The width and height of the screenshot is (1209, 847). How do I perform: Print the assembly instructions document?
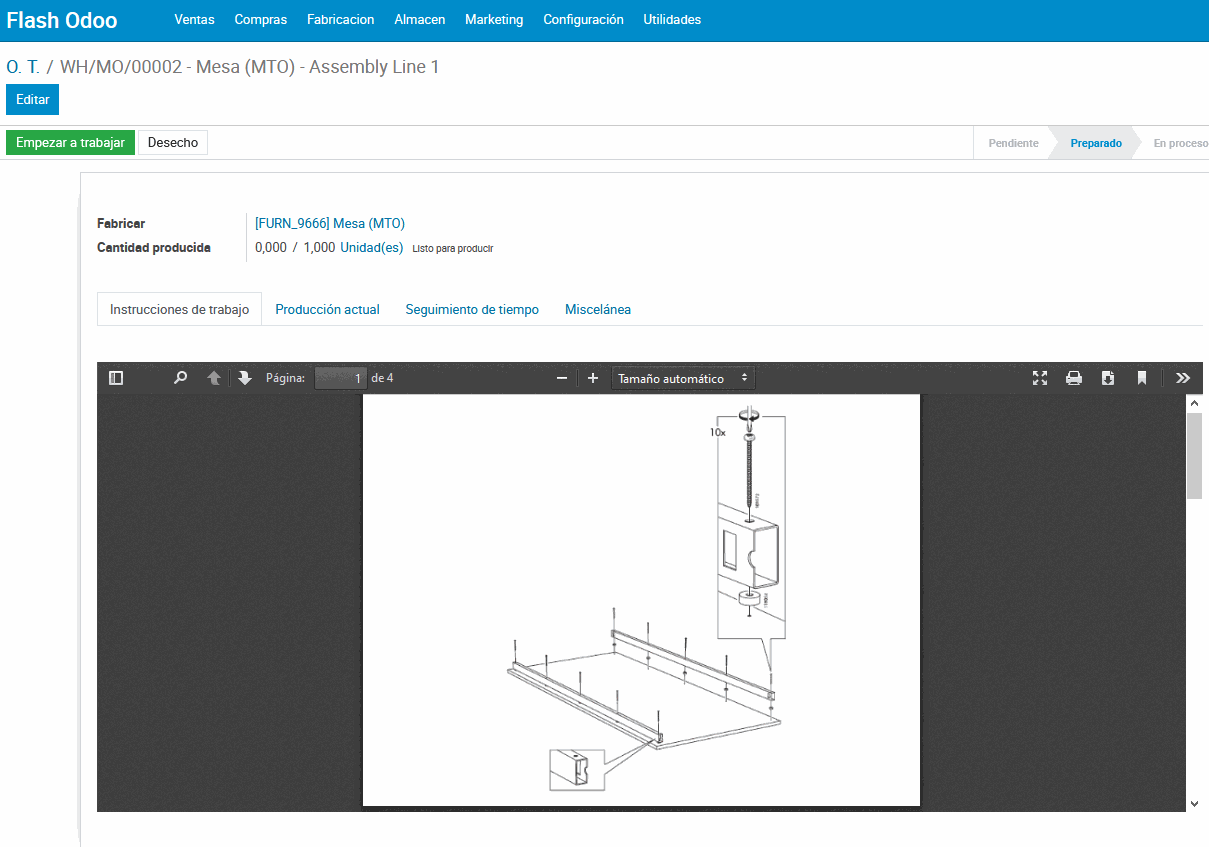(1074, 378)
